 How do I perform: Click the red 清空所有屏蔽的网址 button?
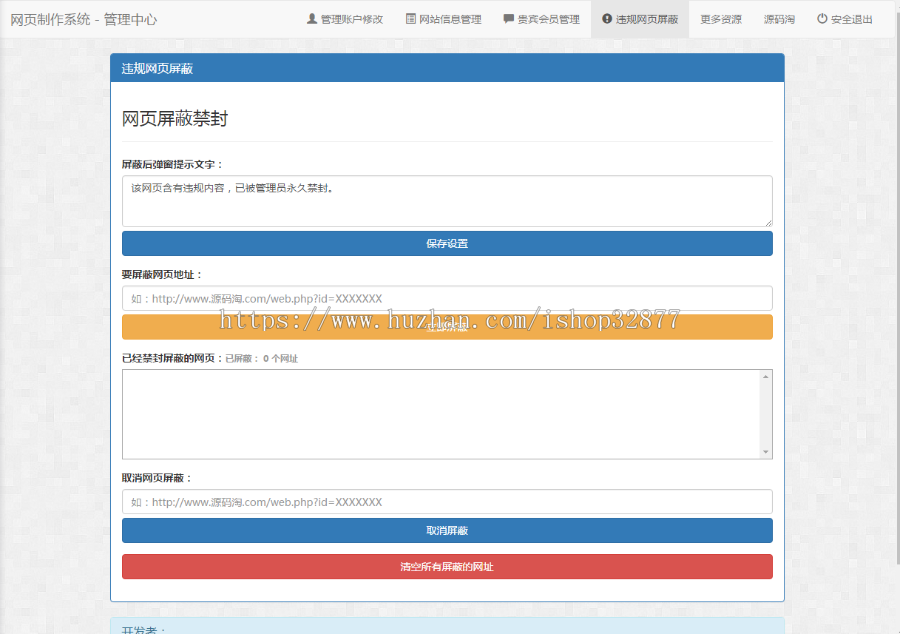447,567
